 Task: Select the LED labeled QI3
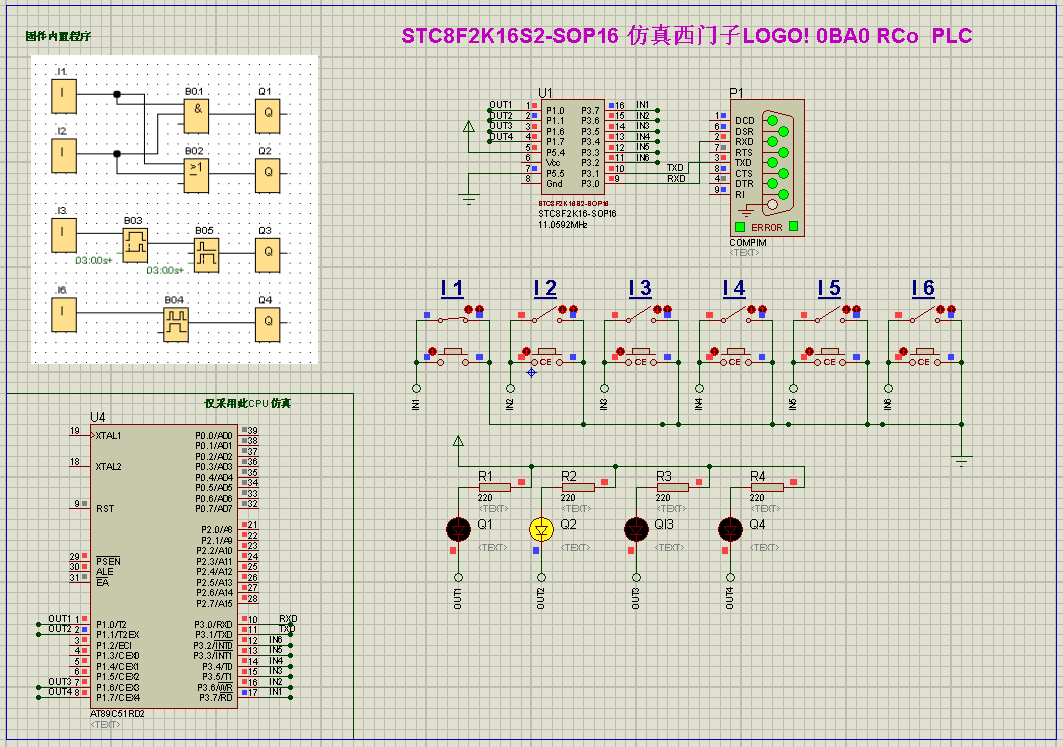(636, 529)
